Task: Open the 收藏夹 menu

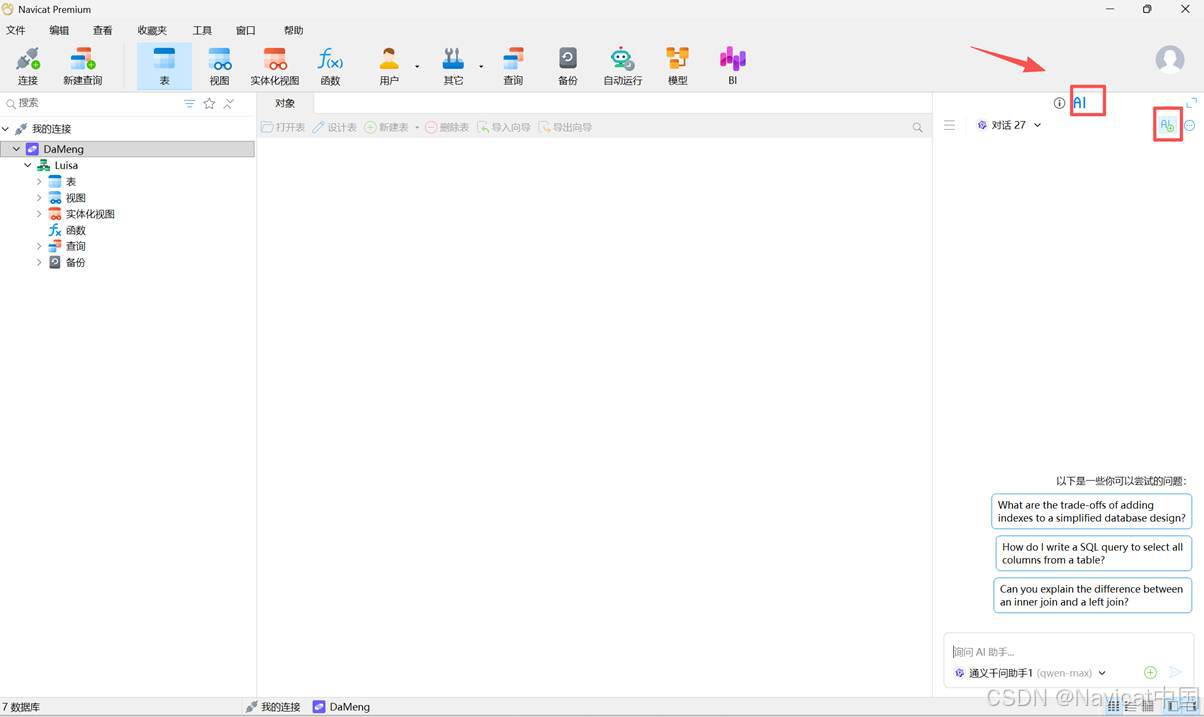Action: pyautogui.click(x=152, y=31)
